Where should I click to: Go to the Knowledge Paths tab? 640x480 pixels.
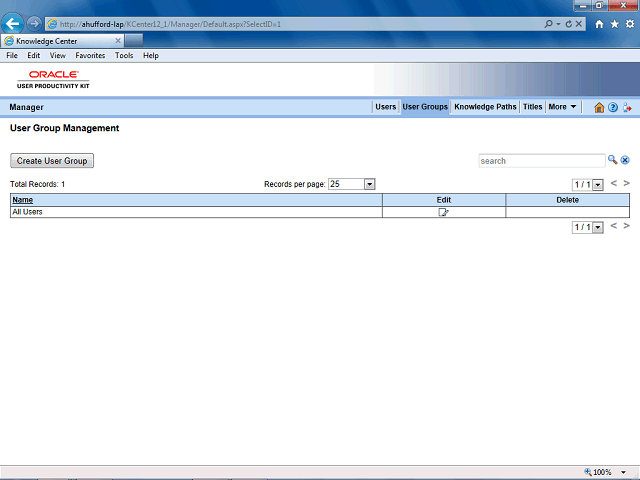(x=485, y=107)
